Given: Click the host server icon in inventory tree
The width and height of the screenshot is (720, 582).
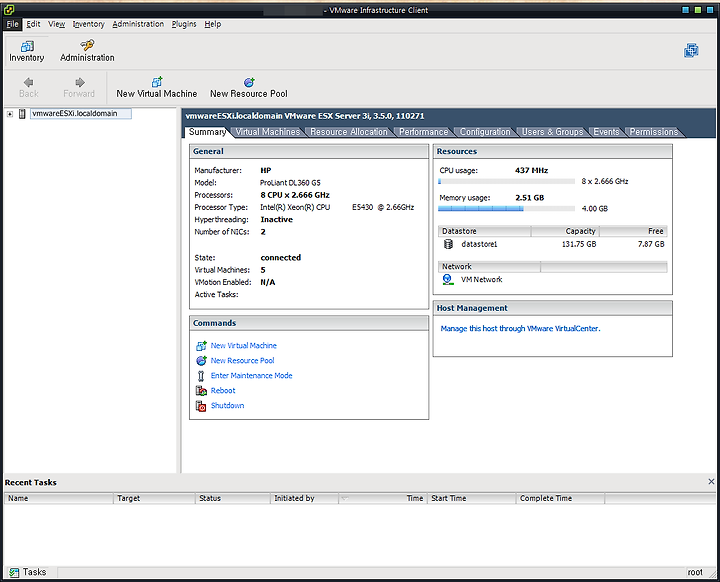Looking at the screenshot, I should (22, 113).
